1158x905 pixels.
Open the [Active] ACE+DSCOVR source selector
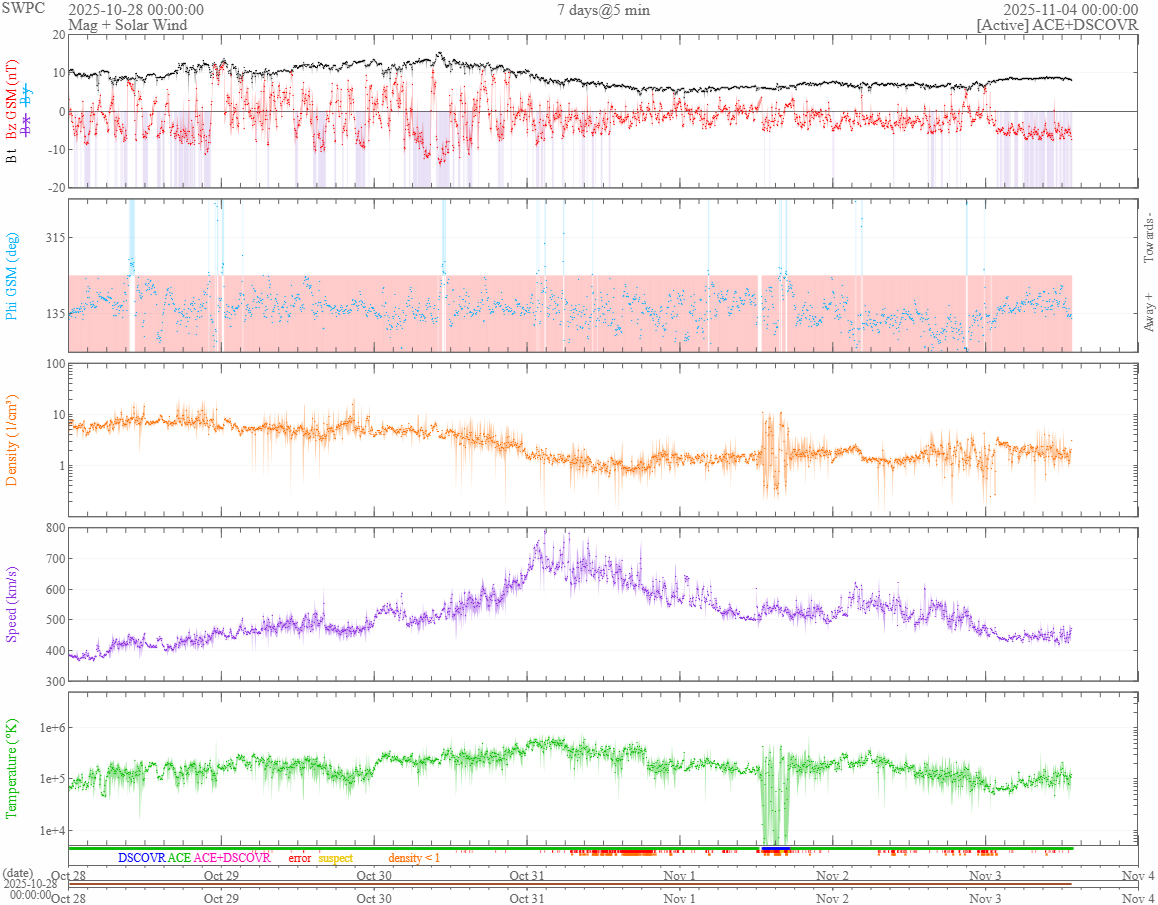[1057, 25]
